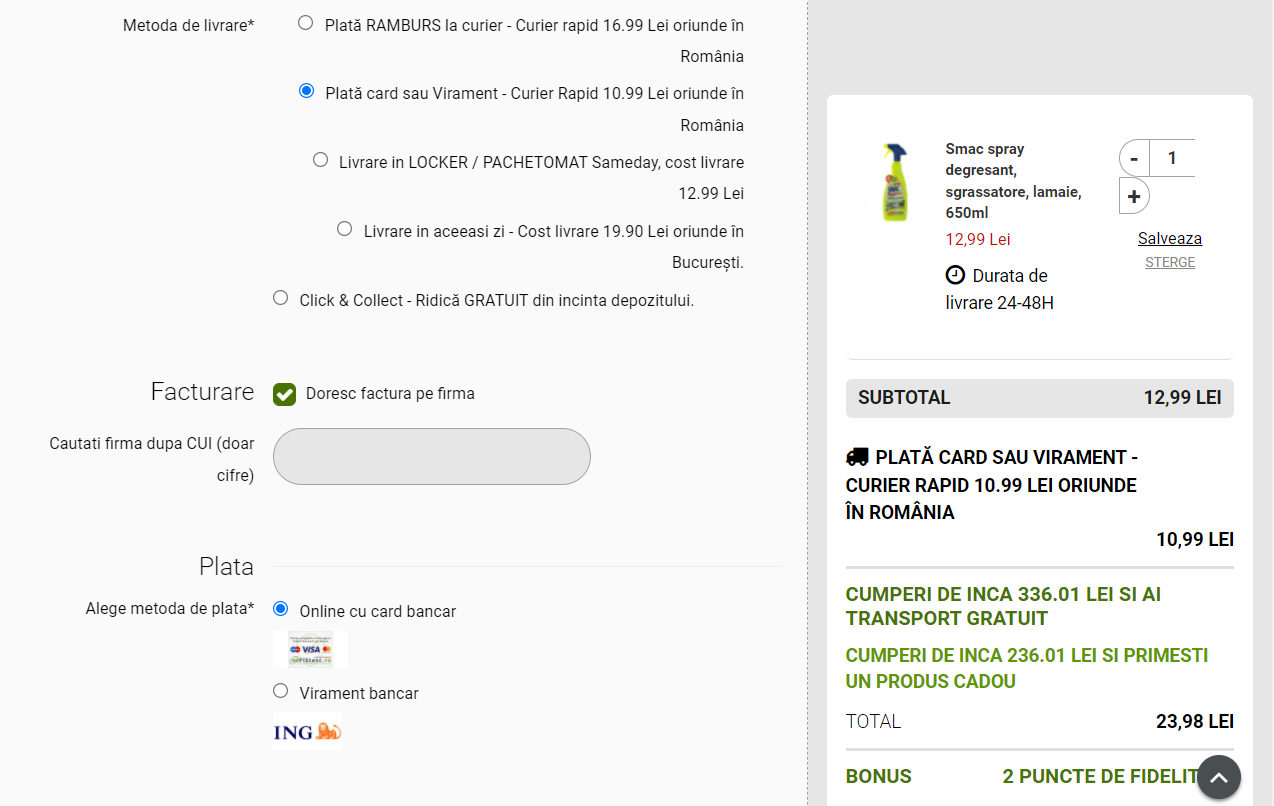The height and width of the screenshot is (806, 1274).
Task: Select Plată RAMBURS la curier delivery option
Action: pos(306,23)
